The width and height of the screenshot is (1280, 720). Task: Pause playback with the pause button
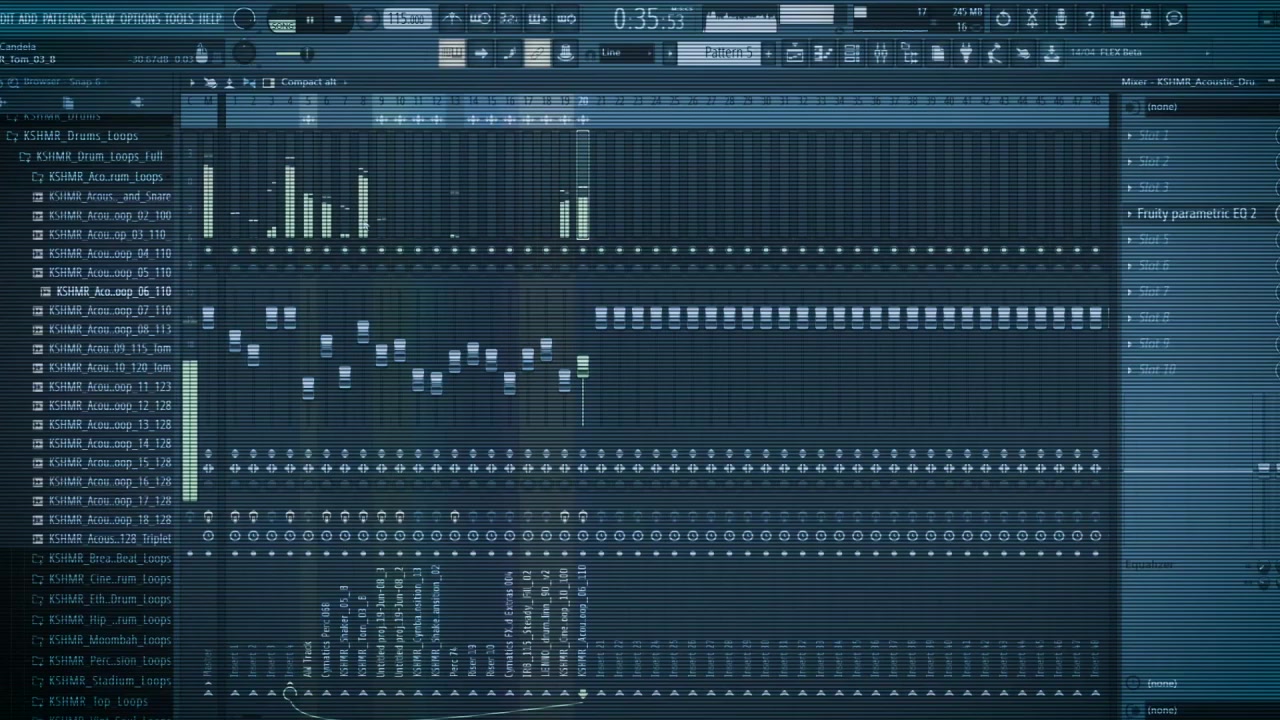310,20
